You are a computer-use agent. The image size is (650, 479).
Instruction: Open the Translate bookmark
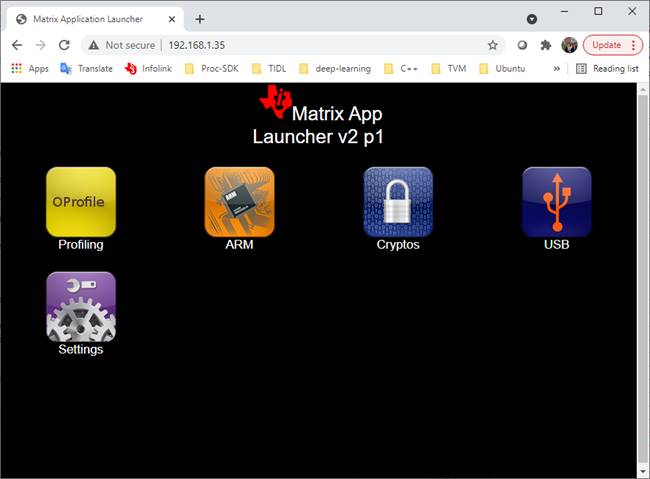pyautogui.click(x=86, y=69)
